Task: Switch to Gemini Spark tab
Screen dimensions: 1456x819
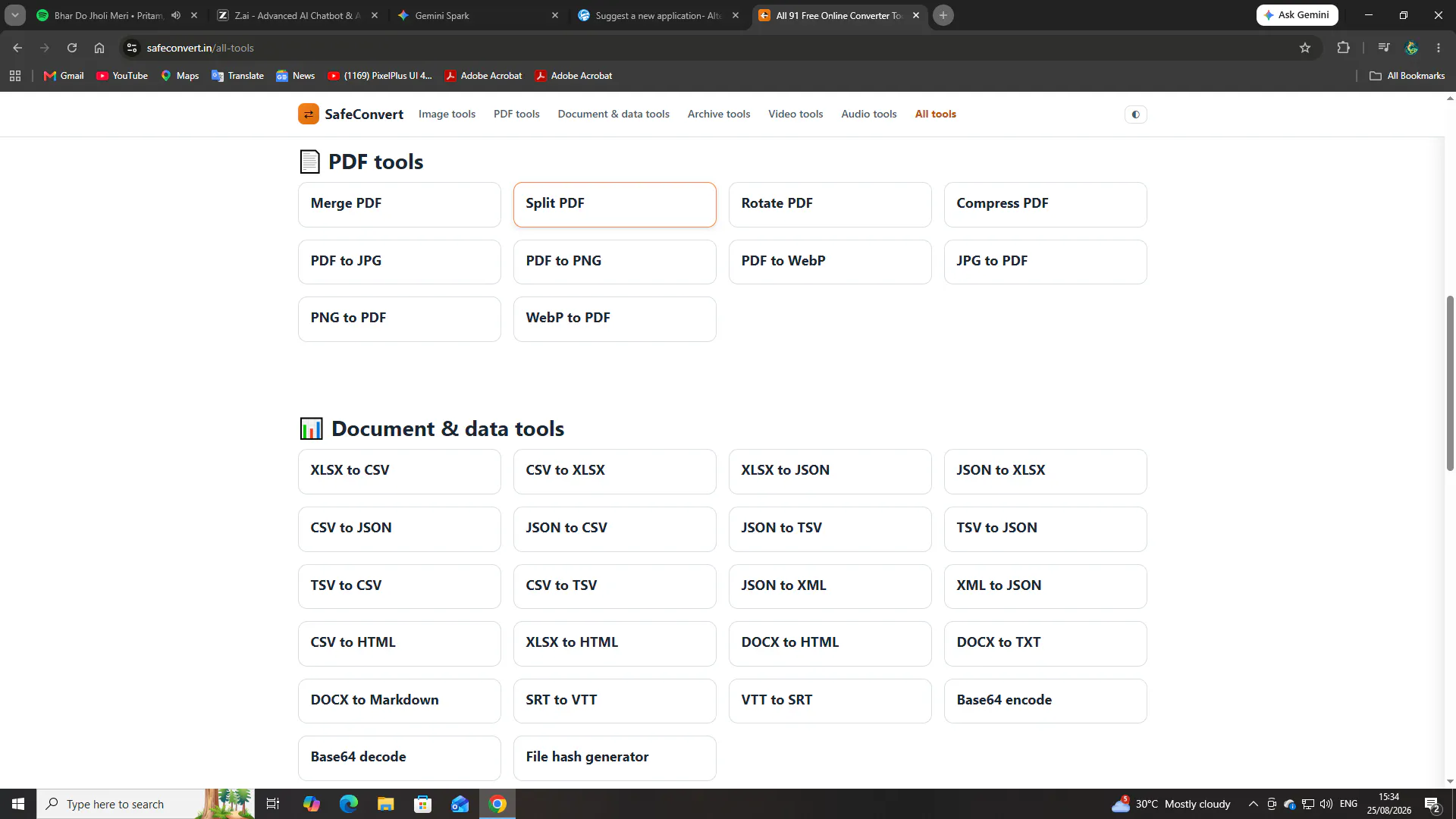Action: 478,15
